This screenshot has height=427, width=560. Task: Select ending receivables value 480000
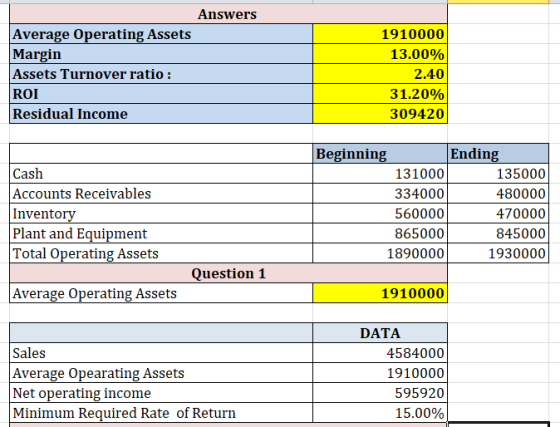pos(498,194)
